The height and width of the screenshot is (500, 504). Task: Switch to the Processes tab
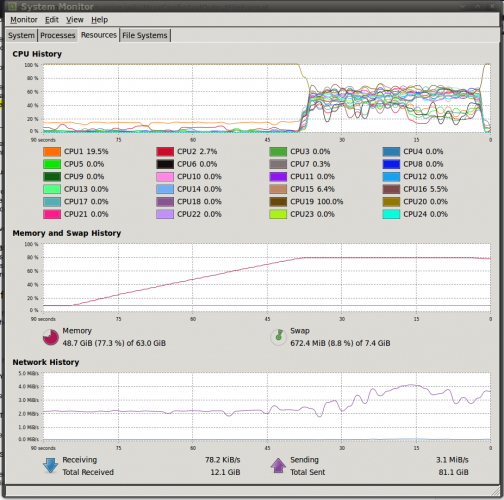(58, 35)
